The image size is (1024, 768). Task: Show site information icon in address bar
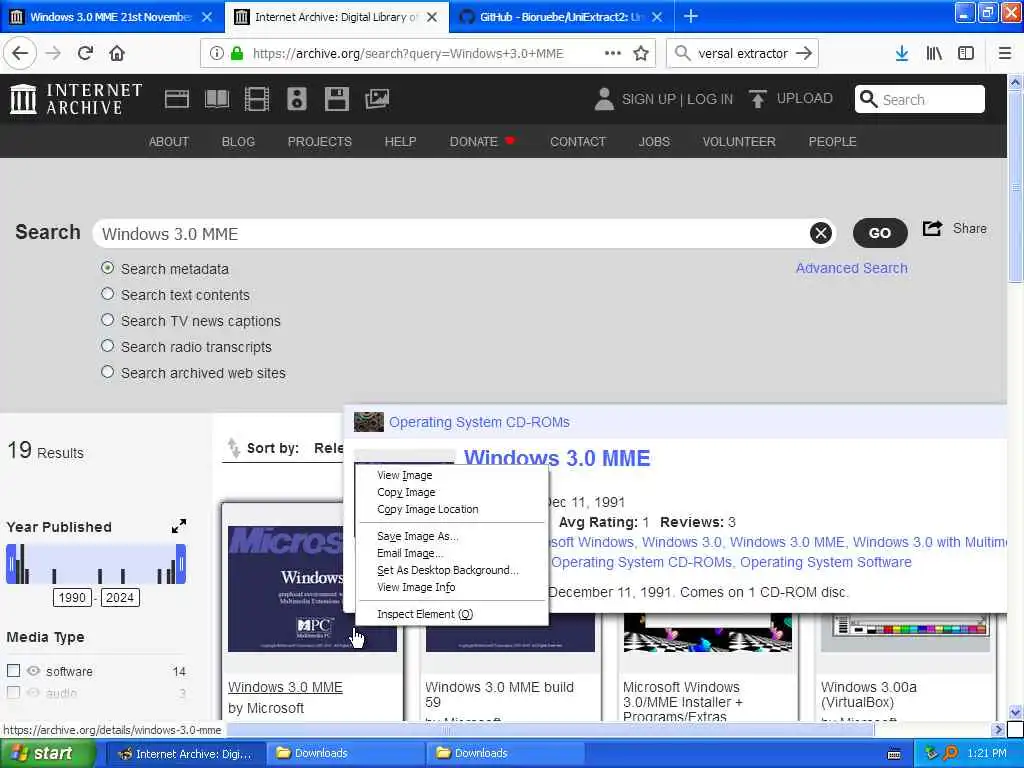tap(216, 54)
